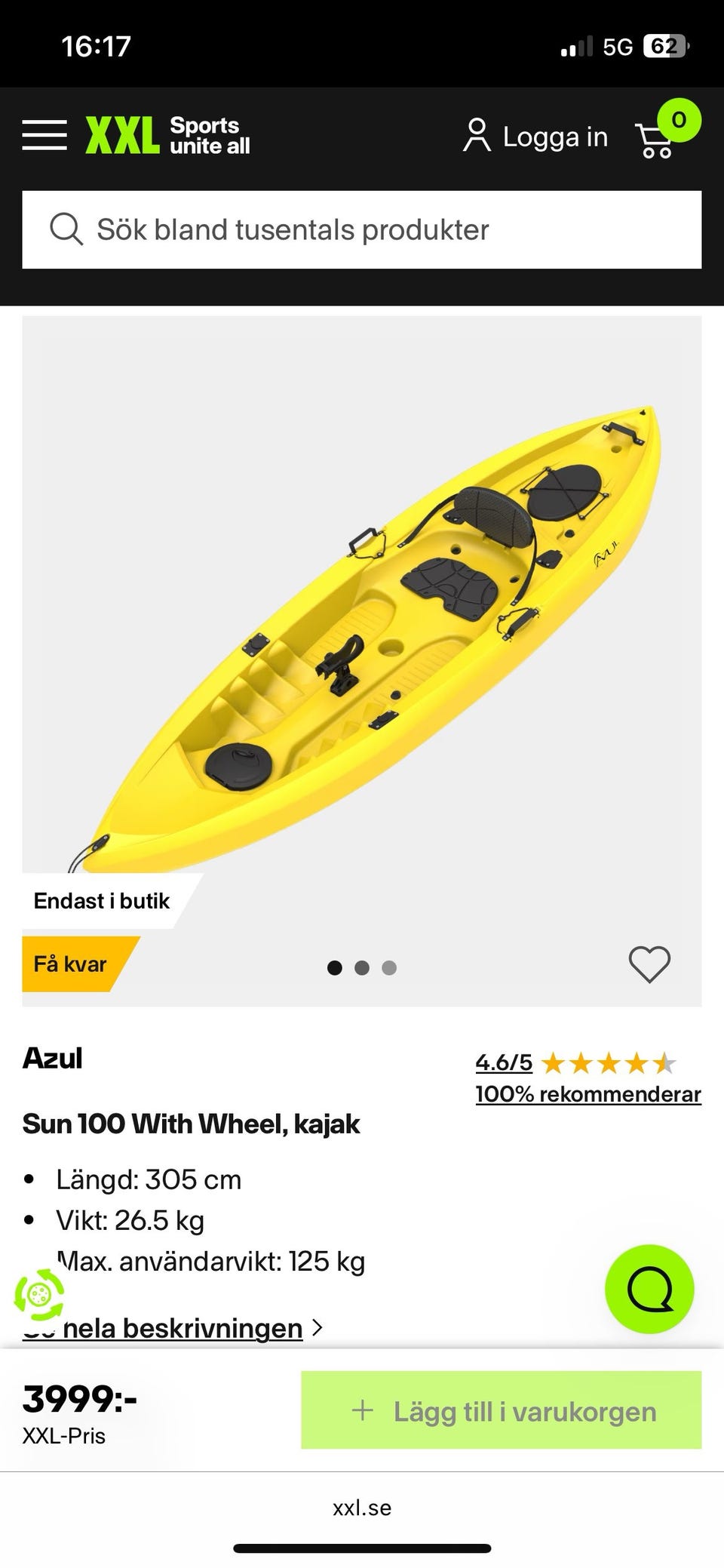Enlarge the yellow kayak product photo
The width and height of the screenshot is (724, 1568).
(362, 634)
